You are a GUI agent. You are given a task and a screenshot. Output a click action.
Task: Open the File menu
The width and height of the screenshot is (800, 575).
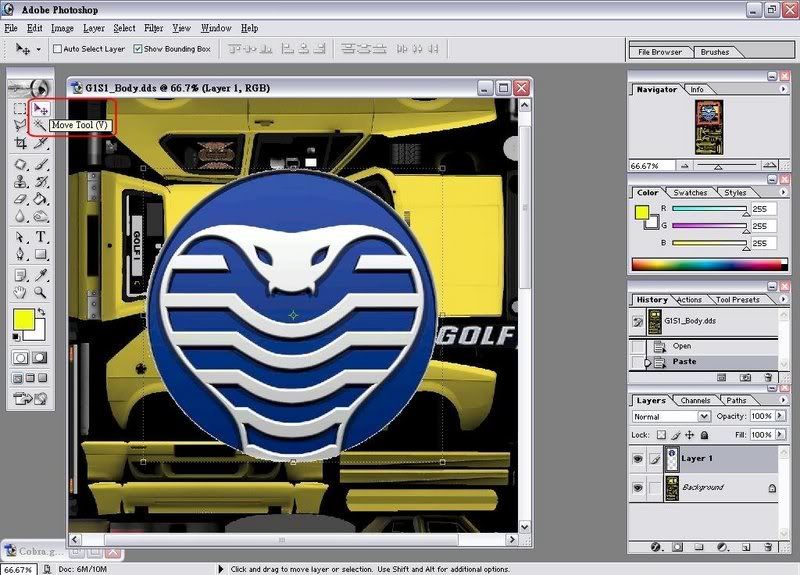pos(11,28)
